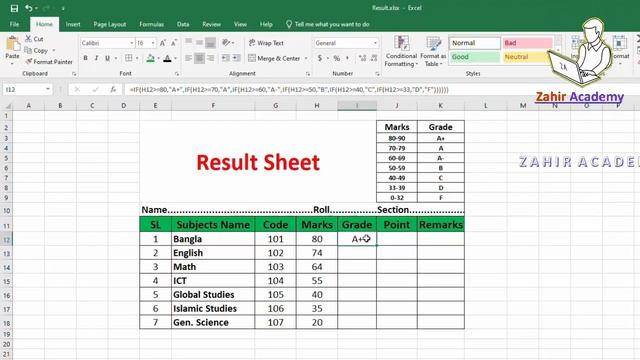Open the fill color dropdown arrow
This screenshot has width=640, height=360.
[158, 58]
